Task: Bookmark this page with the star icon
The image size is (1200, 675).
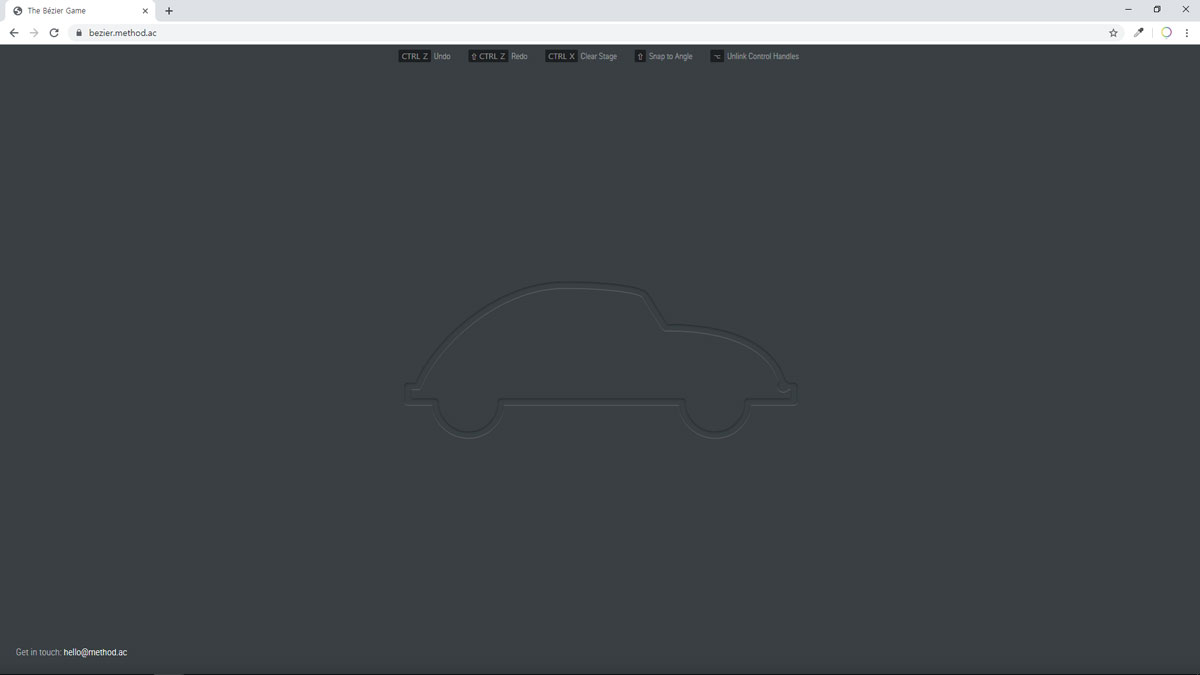Action: click(1113, 33)
